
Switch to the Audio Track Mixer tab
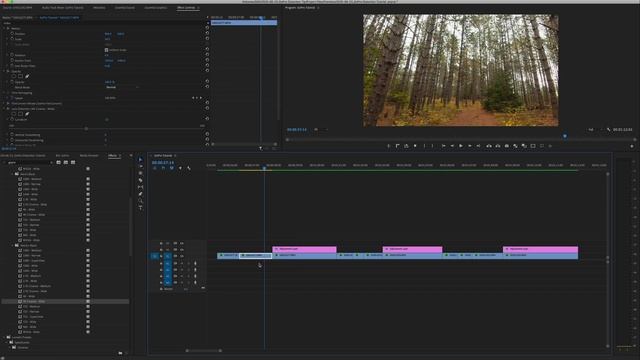tap(63, 8)
